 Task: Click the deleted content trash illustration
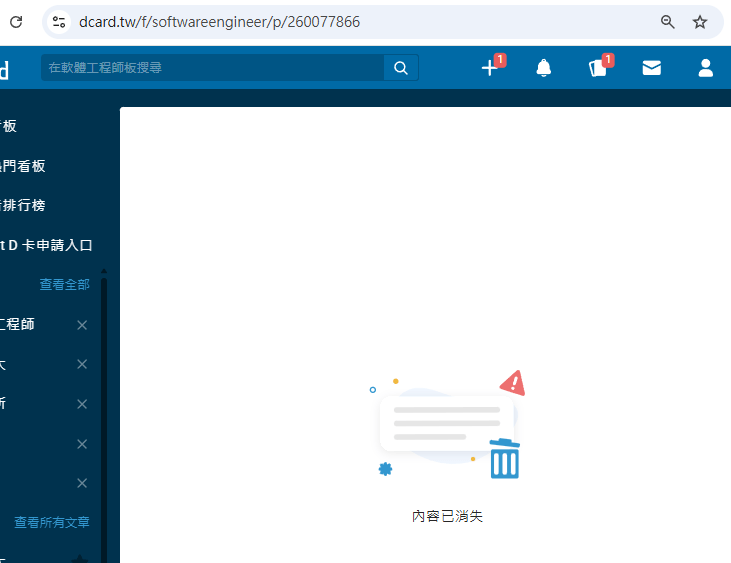tap(448, 425)
